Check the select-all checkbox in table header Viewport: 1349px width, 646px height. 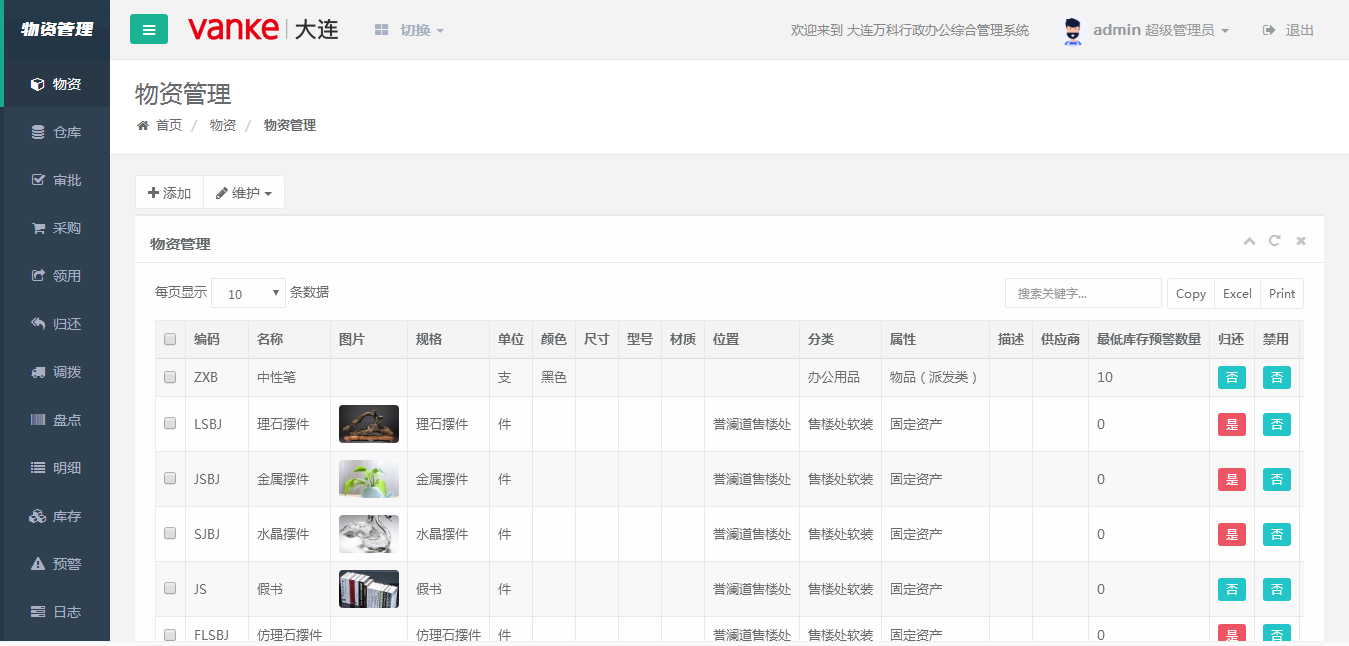[x=170, y=339]
